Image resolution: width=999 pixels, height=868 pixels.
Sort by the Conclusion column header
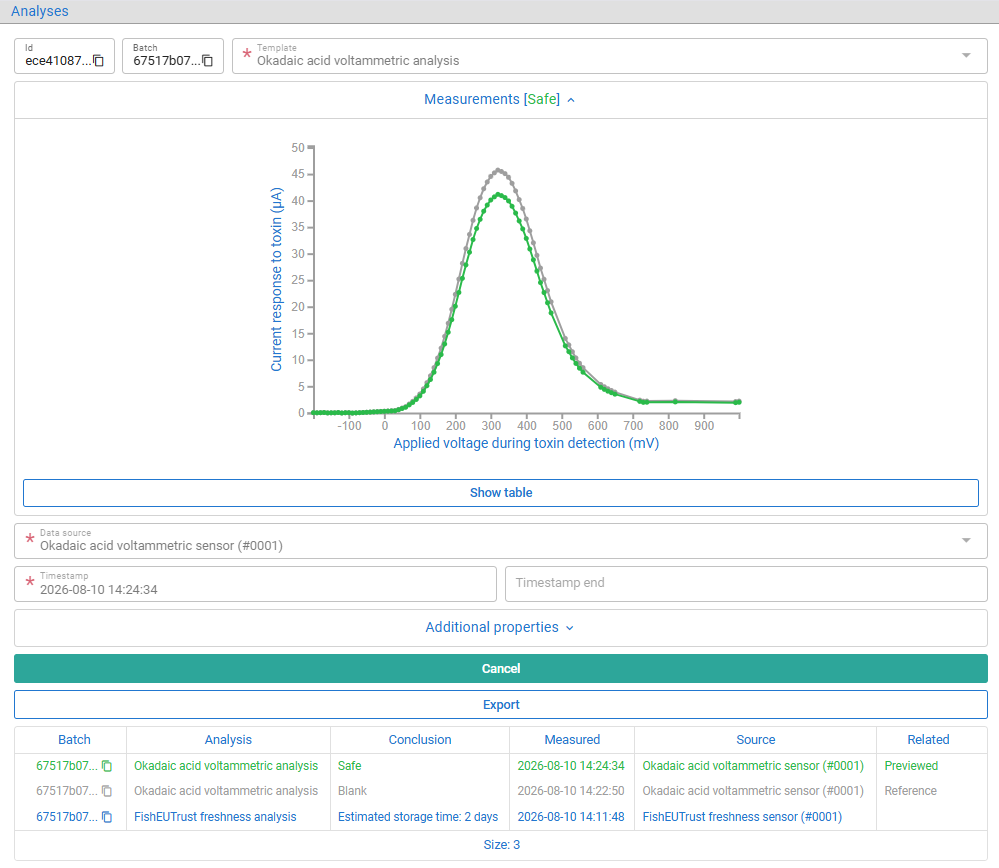(420, 740)
